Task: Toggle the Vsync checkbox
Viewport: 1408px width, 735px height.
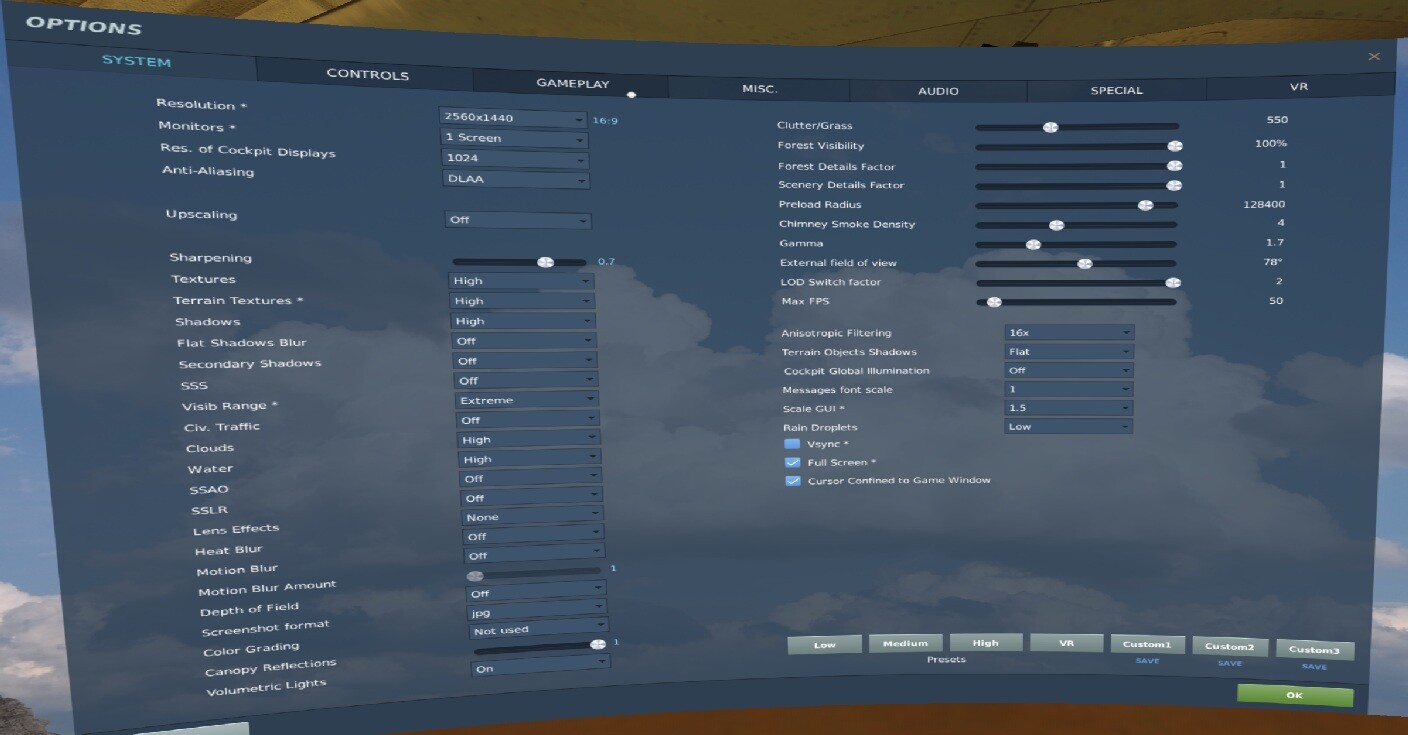Action: point(792,443)
